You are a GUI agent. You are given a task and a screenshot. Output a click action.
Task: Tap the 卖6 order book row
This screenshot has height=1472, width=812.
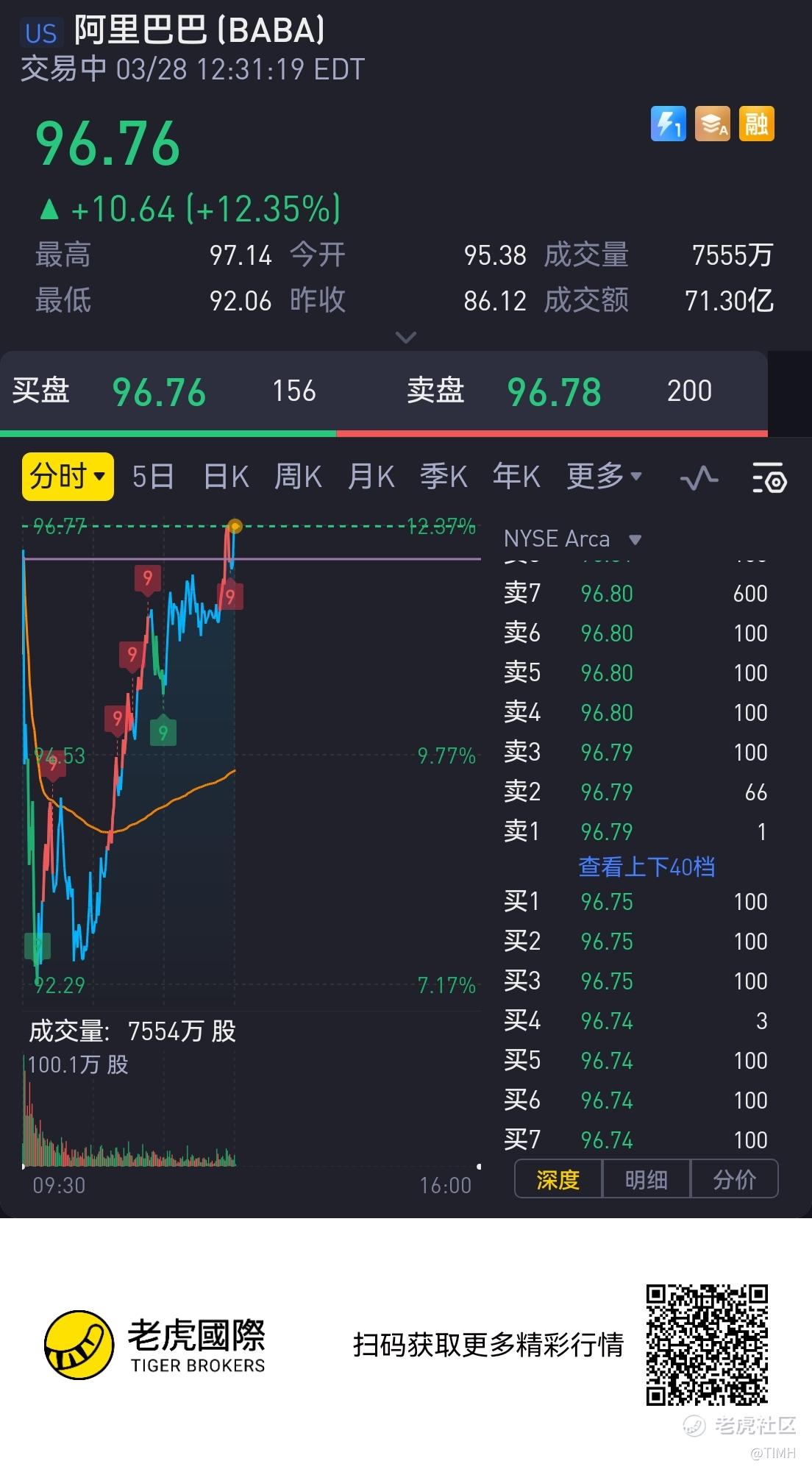pos(635,633)
